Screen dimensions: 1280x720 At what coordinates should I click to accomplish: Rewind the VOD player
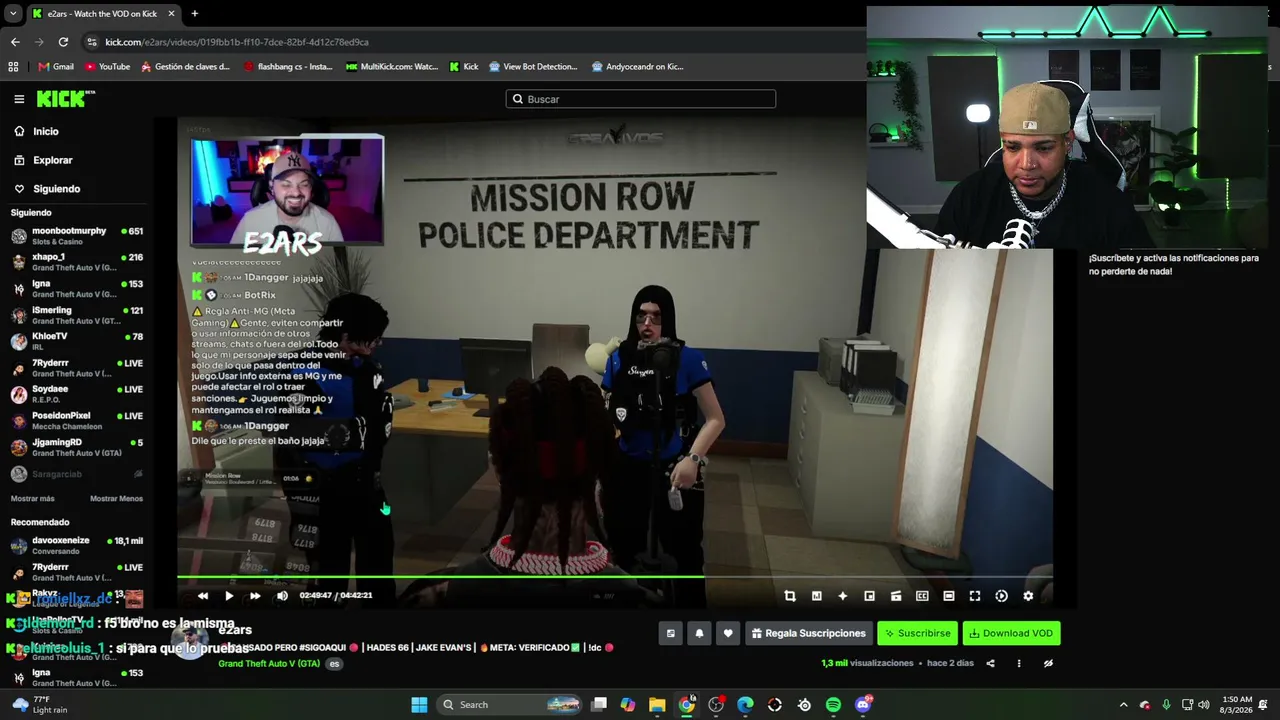click(x=203, y=596)
